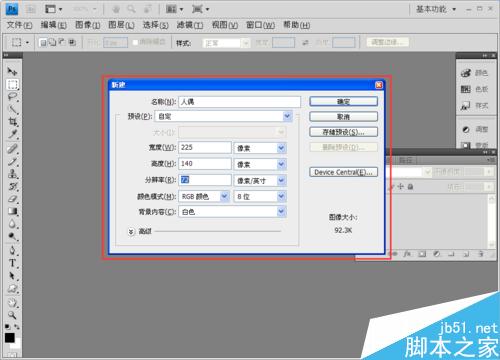Select the Magic Wand tool
This screenshot has width=500, height=360.
click(x=12, y=109)
